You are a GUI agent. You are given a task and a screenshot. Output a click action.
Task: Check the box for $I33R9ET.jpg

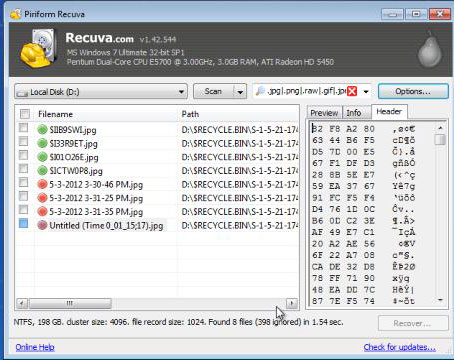[x=23, y=141]
